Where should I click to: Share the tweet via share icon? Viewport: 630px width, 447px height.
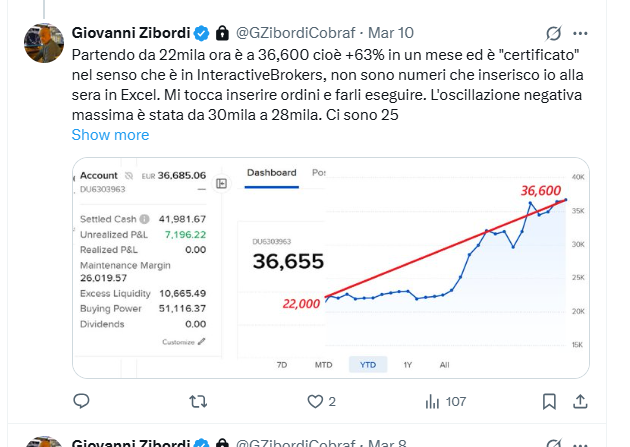pos(580,402)
